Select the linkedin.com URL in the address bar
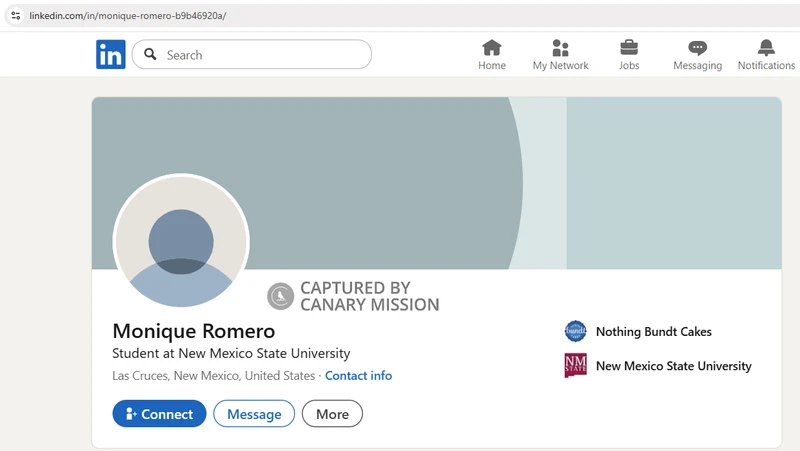This screenshot has height=451, width=800. click(128, 15)
